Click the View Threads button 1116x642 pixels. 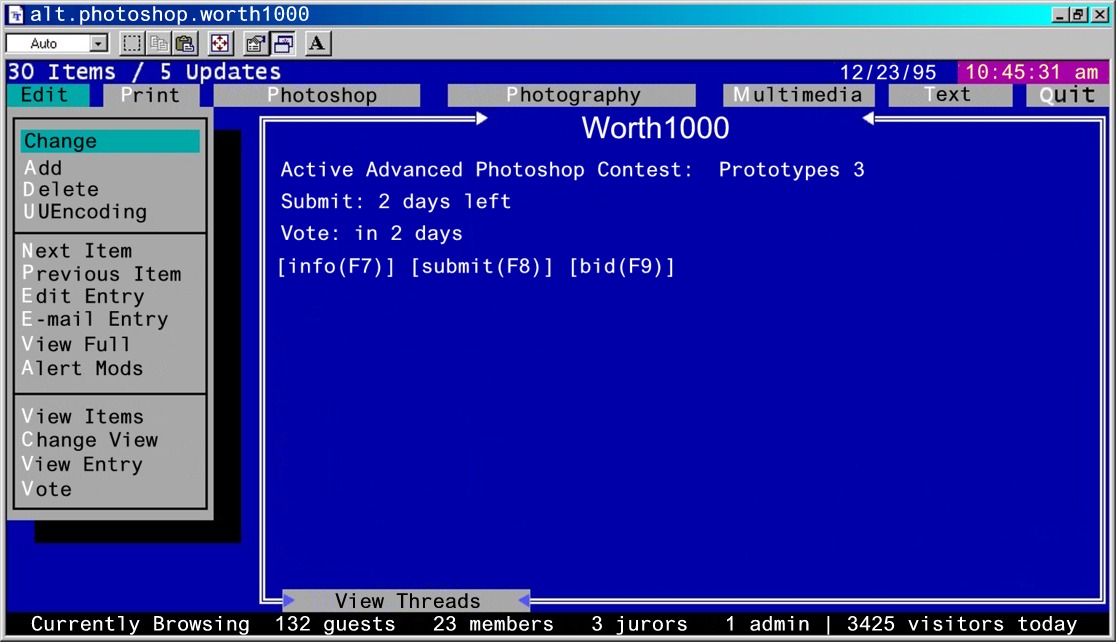[x=407, y=601]
